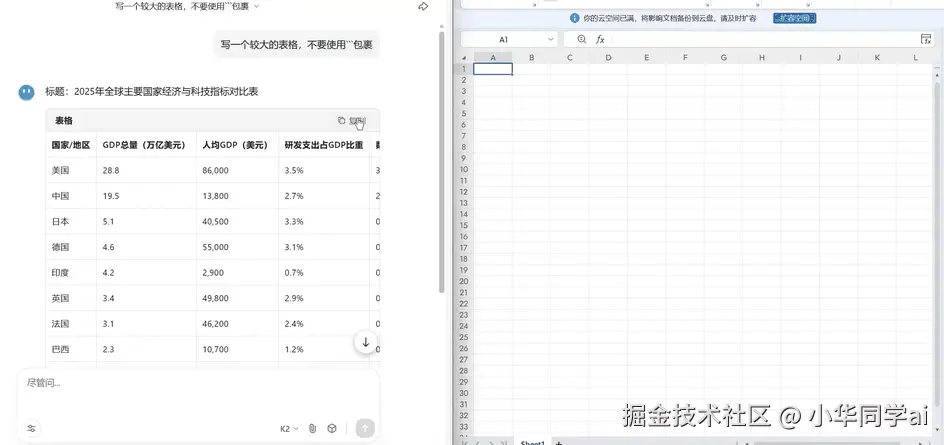Viewport: 944px width, 445px height.
Task: Click the expand cloud space button
Action: (x=795, y=19)
